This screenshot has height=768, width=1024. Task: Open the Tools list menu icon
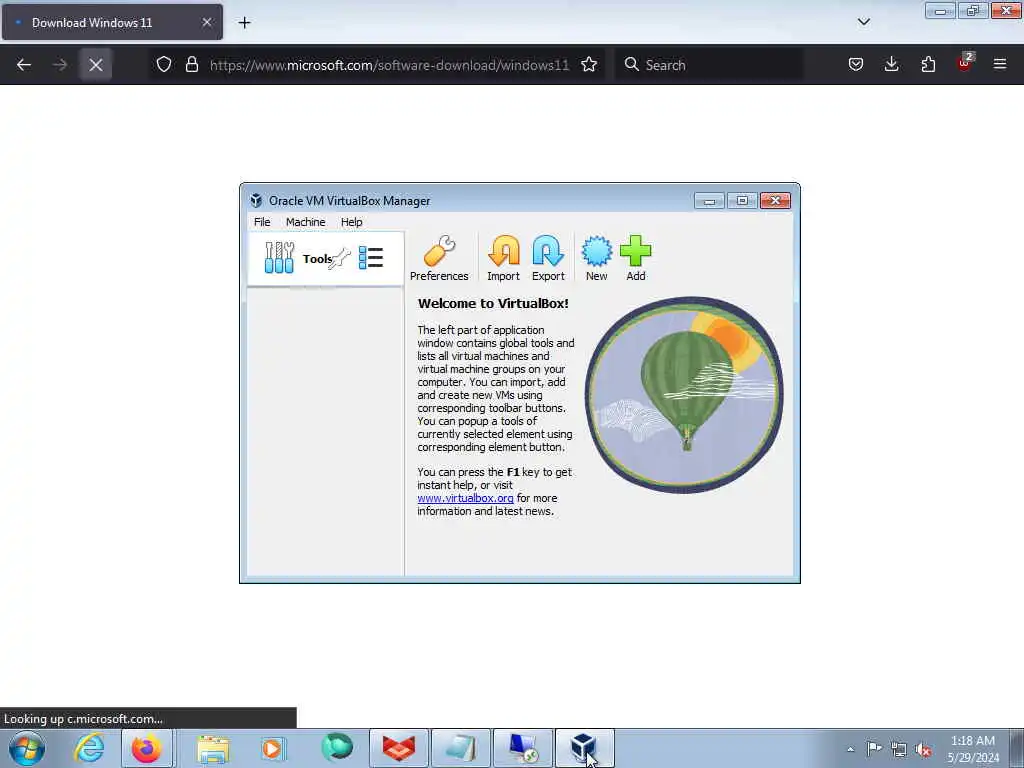[x=371, y=258]
